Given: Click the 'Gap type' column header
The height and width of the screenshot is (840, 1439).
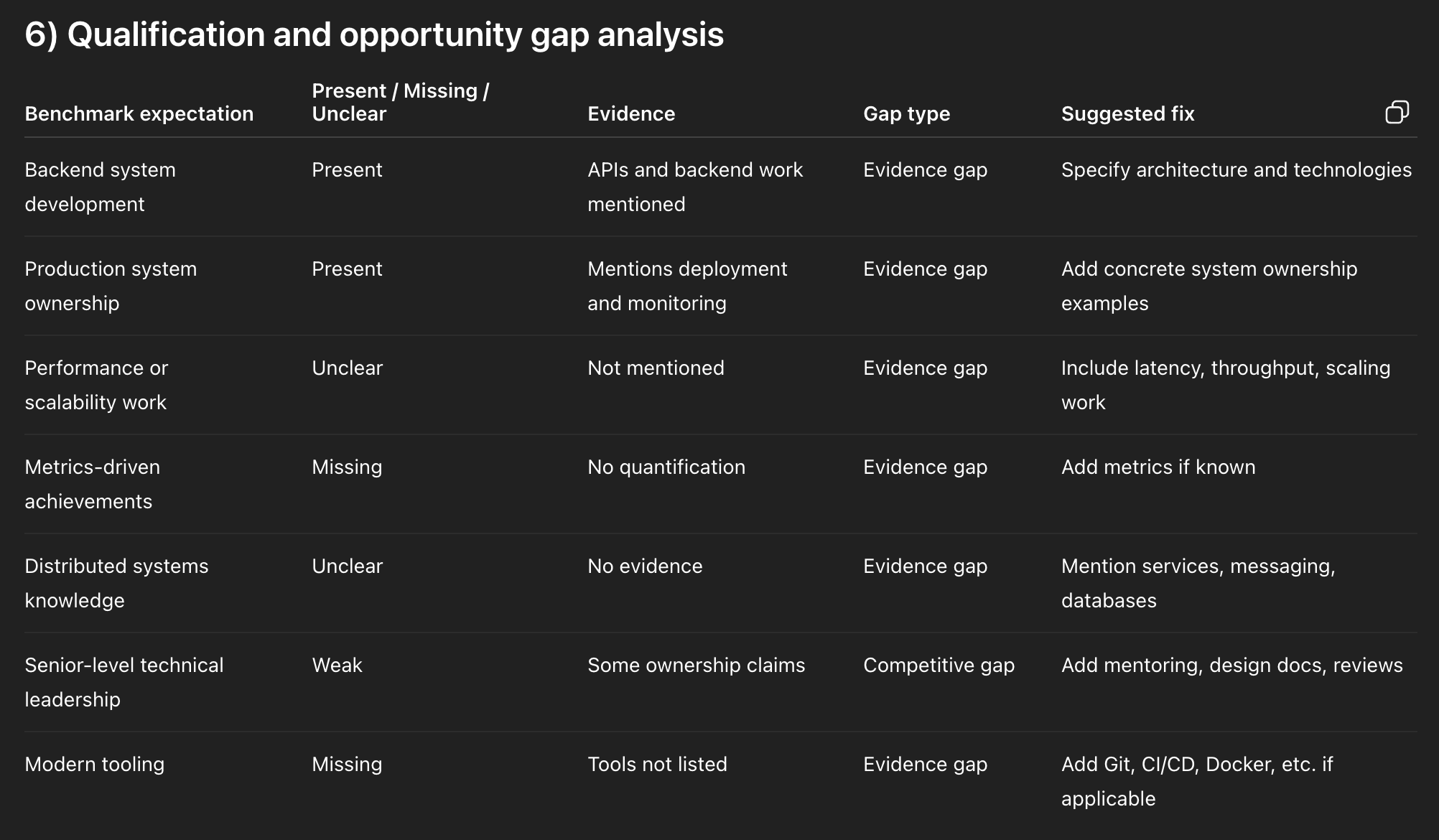Looking at the screenshot, I should (906, 113).
